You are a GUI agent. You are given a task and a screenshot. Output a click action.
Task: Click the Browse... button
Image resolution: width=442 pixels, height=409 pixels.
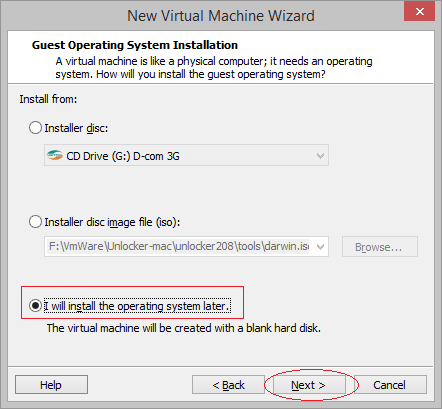tap(380, 247)
